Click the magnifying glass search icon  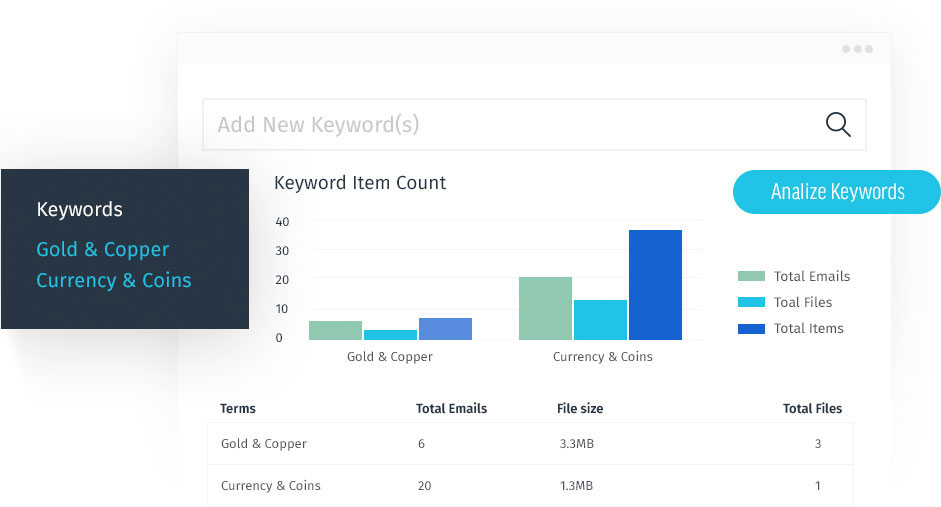coord(837,124)
